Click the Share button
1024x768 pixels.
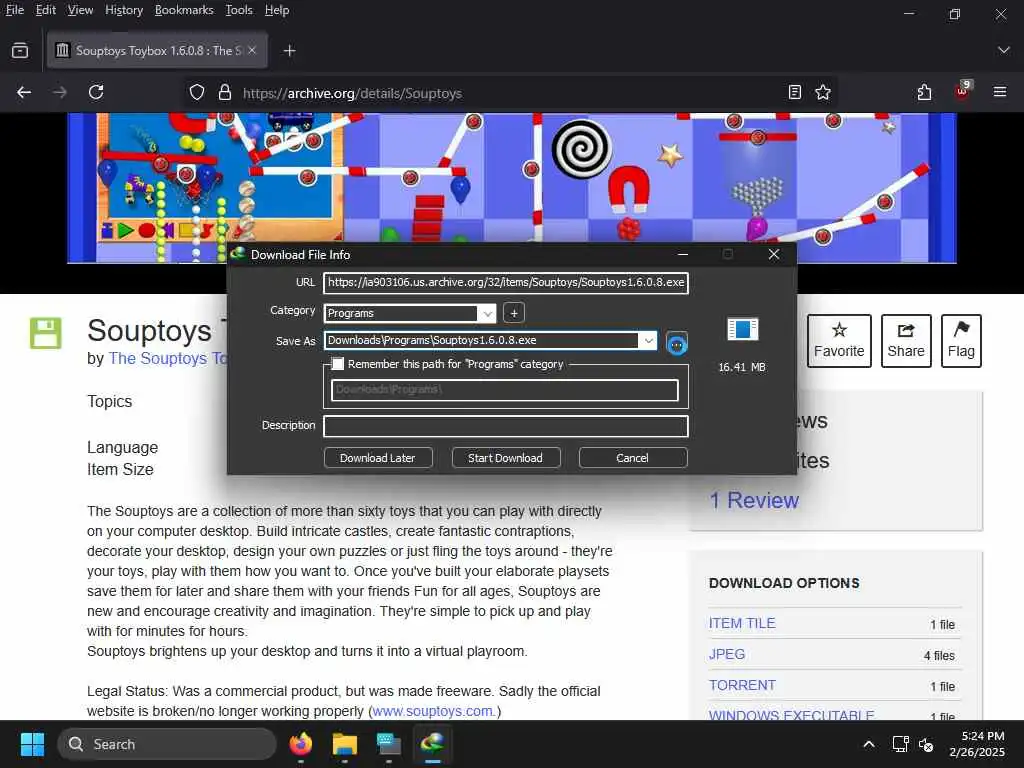[906, 341]
